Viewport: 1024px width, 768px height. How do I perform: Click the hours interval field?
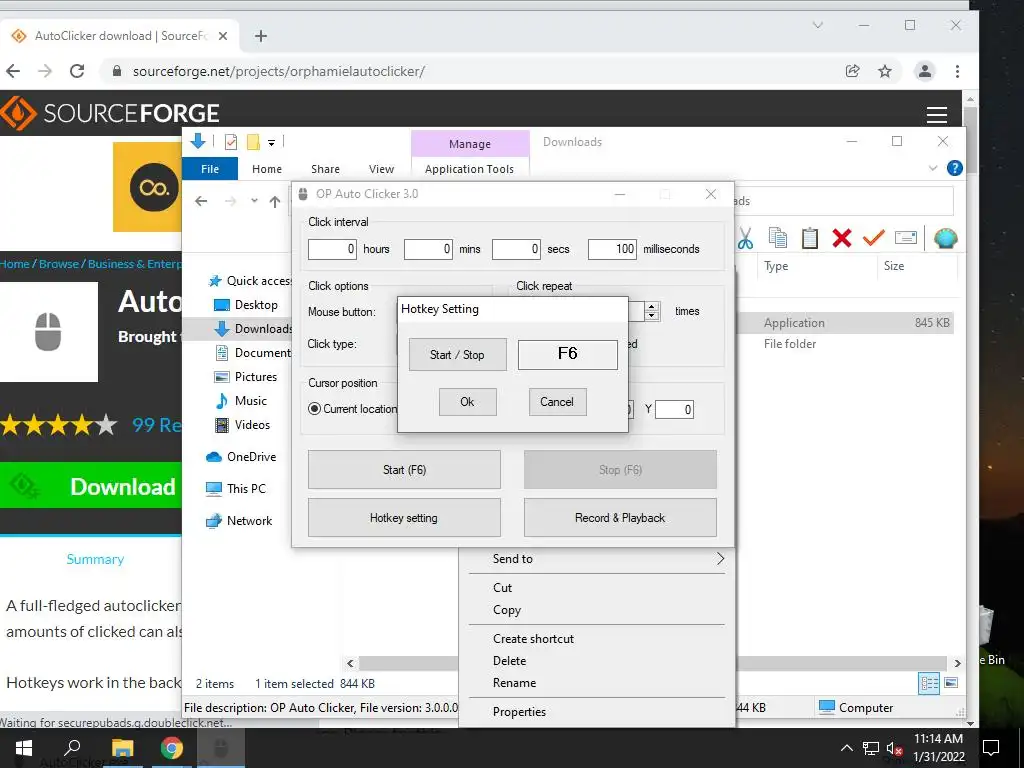(x=332, y=249)
